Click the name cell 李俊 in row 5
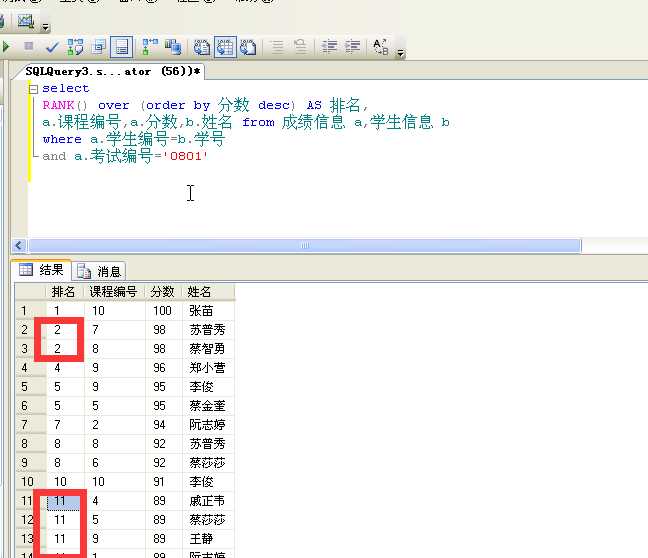 click(208, 386)
